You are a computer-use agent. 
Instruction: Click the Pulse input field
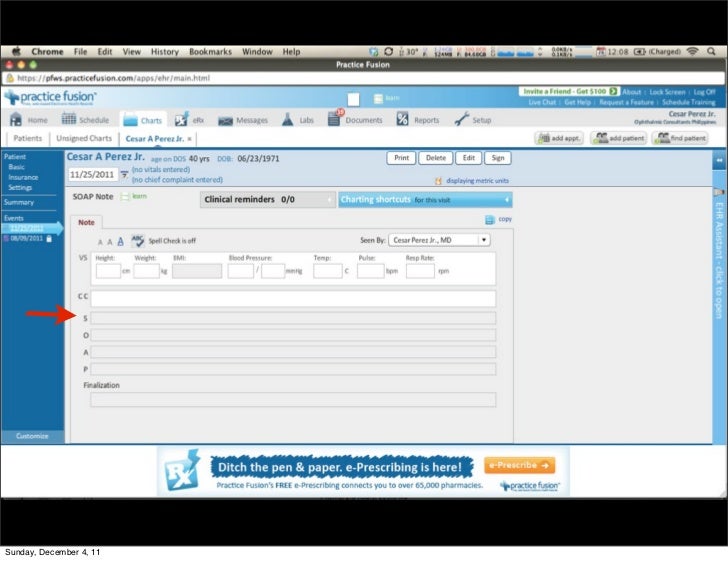(370, 271)
